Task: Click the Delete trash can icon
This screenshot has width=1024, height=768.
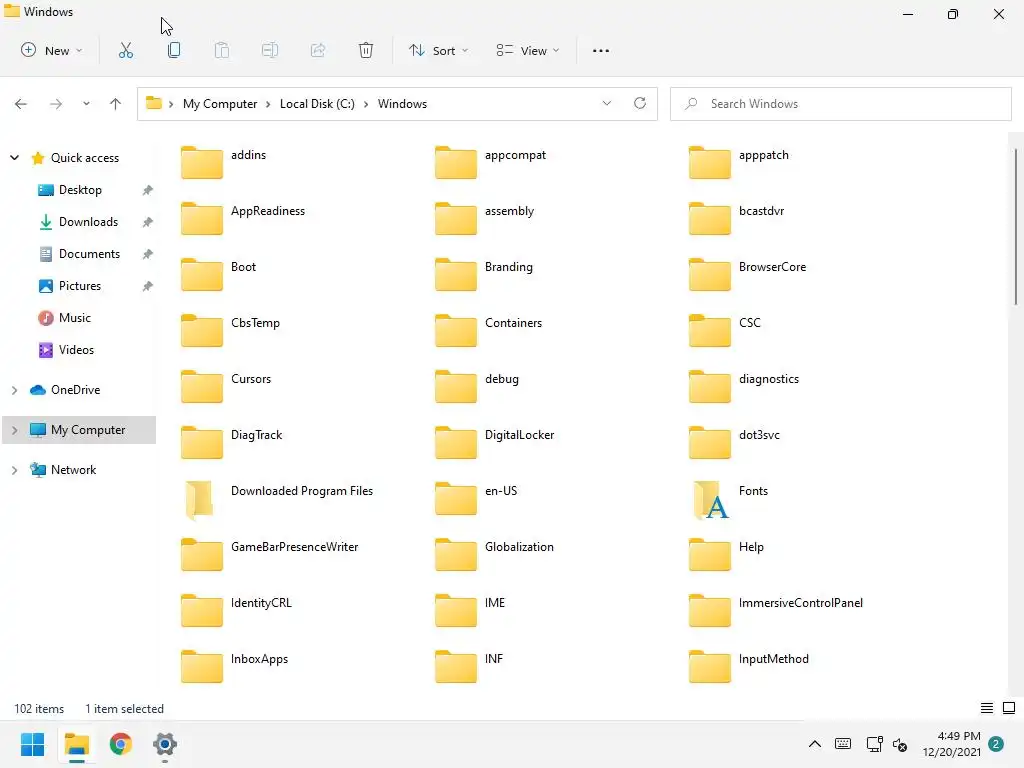Action: [x=366, y=50]
